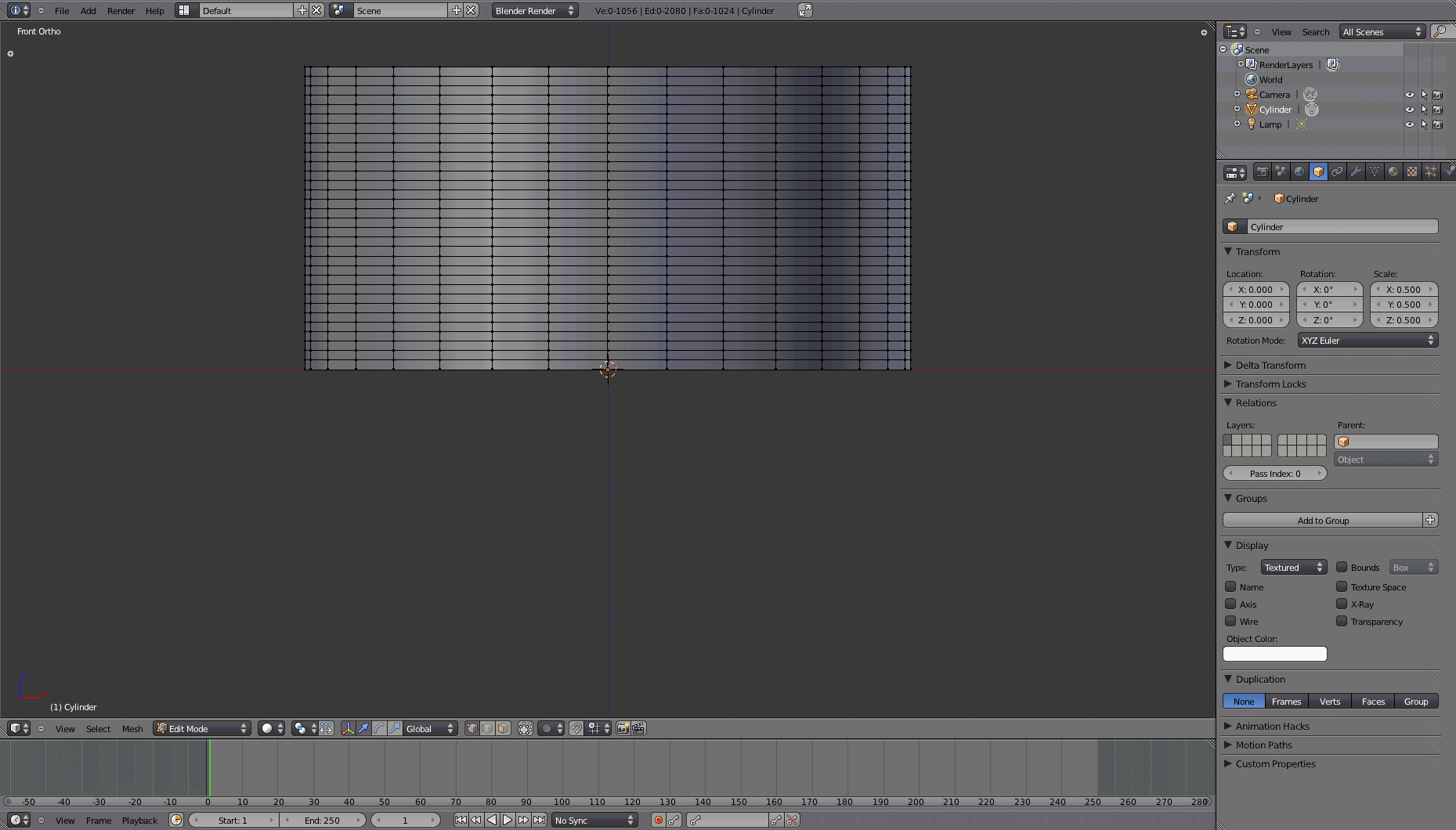The height and width of the screenshot is (830, 1456).
Task: Hide the Cylinder using its eye icon
Action: click(x=1409, y=110)
